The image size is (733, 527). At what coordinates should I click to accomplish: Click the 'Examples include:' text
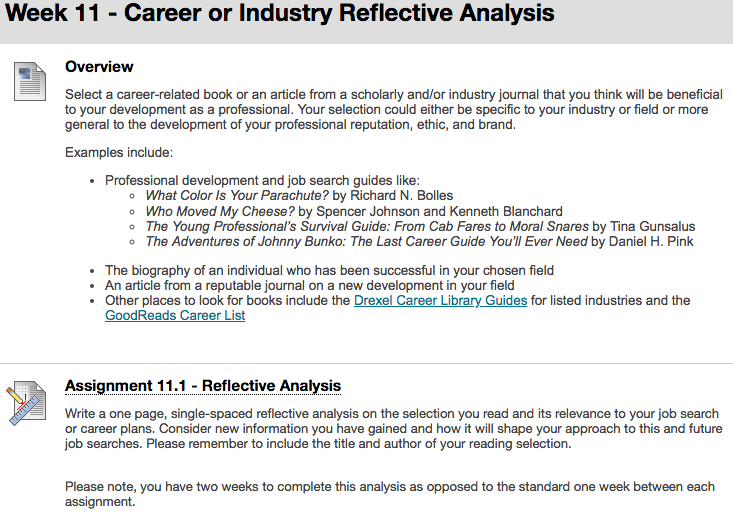point(119,152)
